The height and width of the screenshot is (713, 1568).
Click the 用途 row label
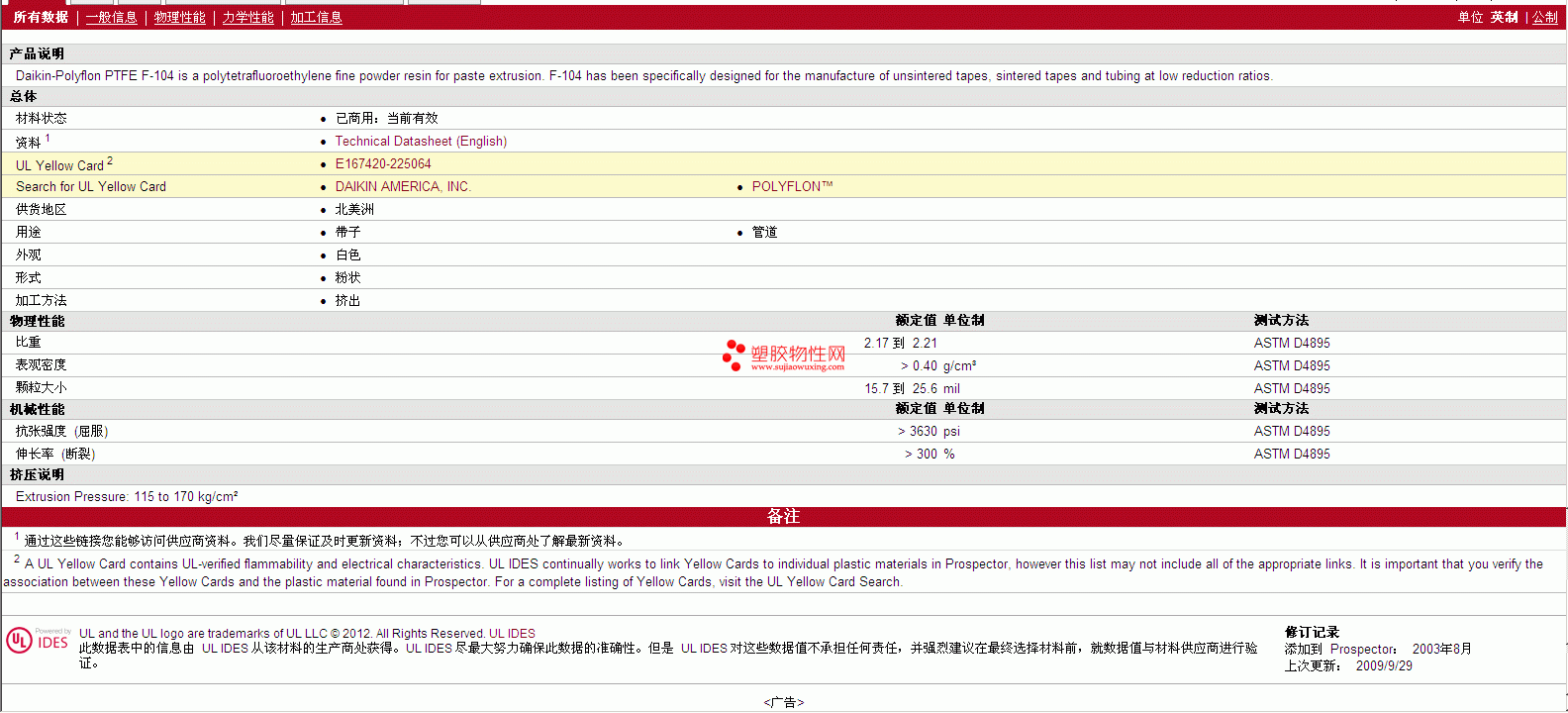pyautogui.click(x=29, y=233)
